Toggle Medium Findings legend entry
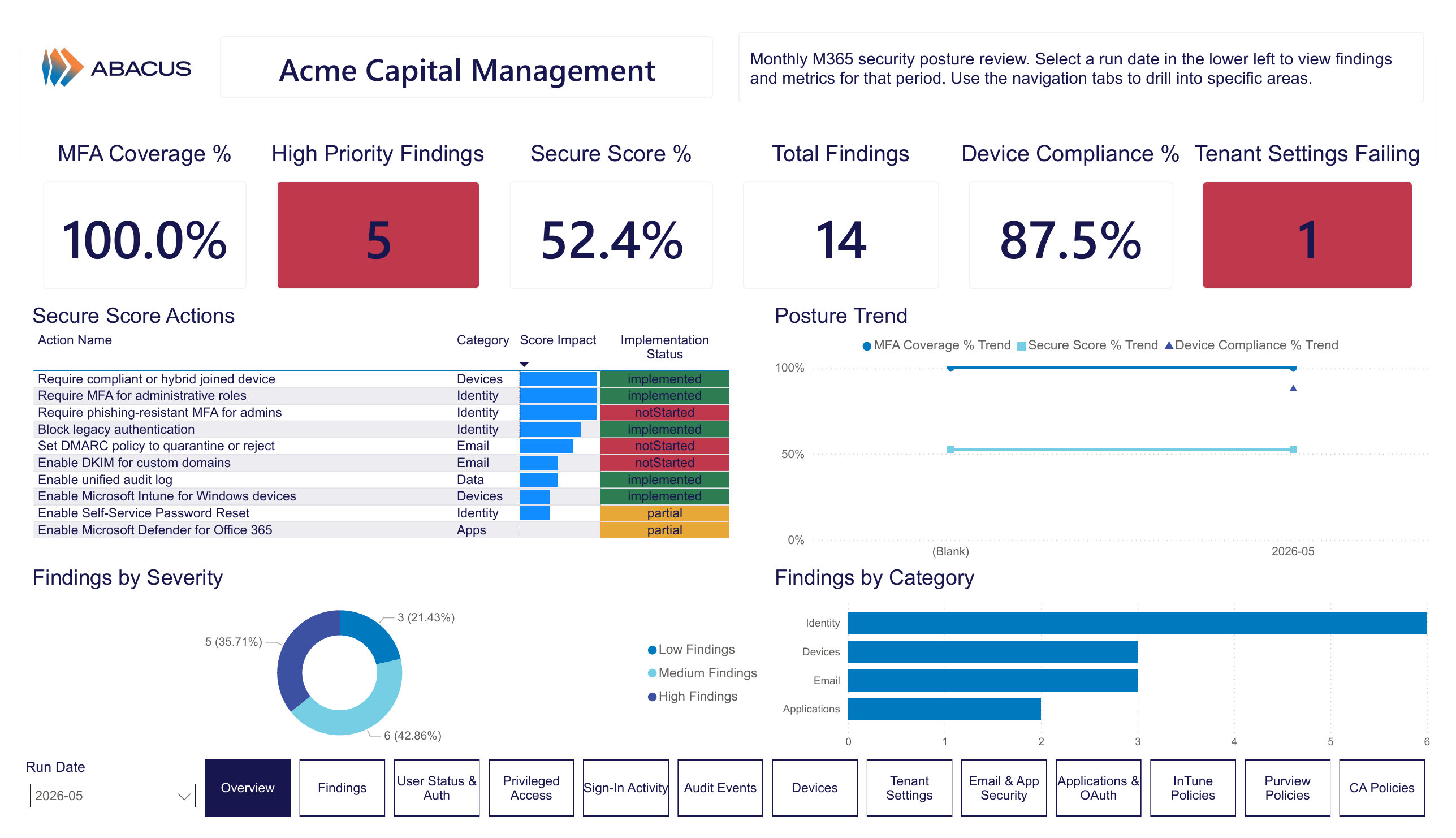1456x838 pixels. pos(702,673)
